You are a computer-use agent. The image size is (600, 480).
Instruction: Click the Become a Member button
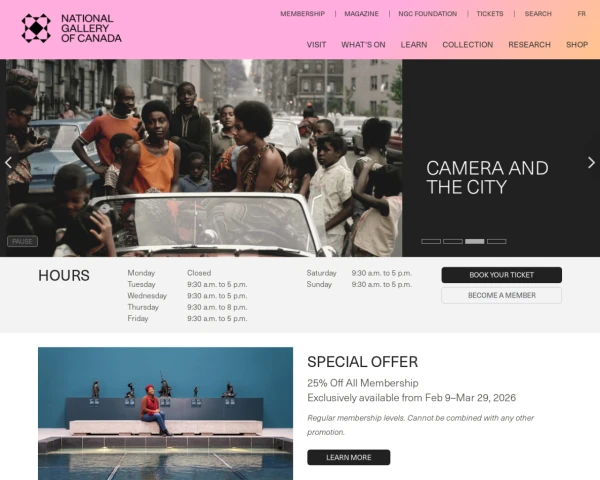(x=501, y=295)
